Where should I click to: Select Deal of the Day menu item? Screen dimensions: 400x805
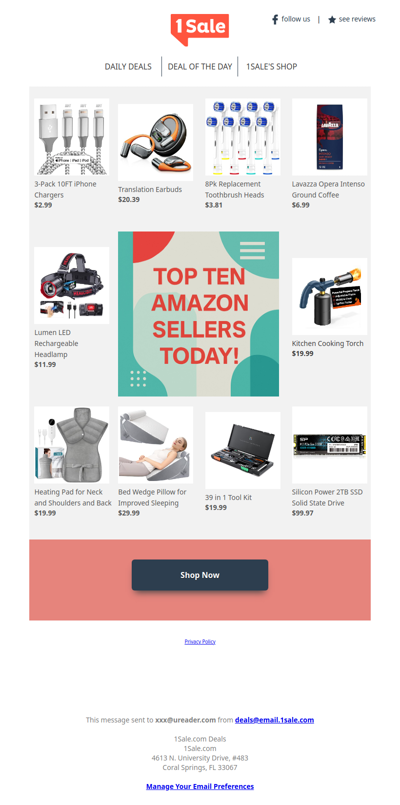tap(200, 66)
